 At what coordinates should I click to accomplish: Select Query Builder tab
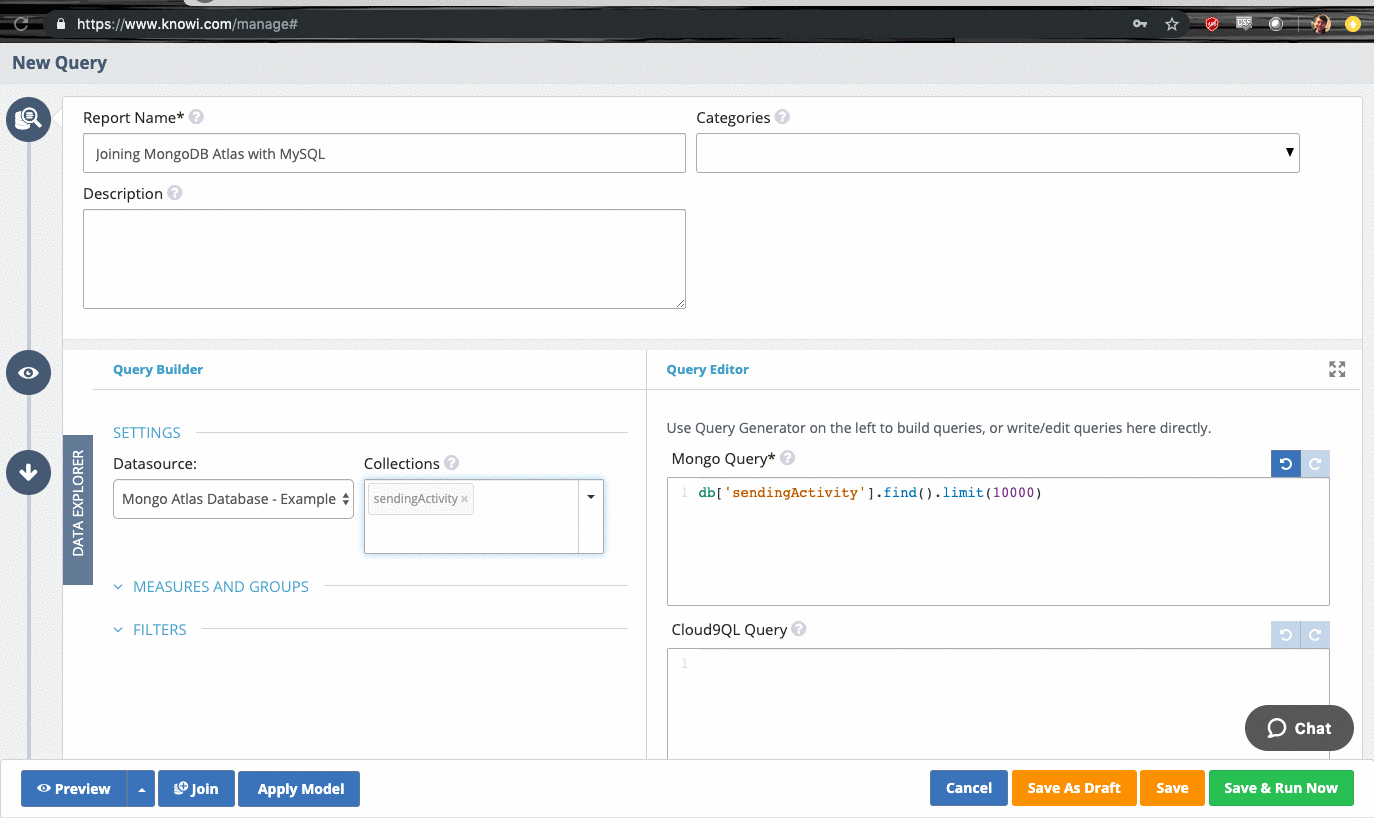point(158,369)
